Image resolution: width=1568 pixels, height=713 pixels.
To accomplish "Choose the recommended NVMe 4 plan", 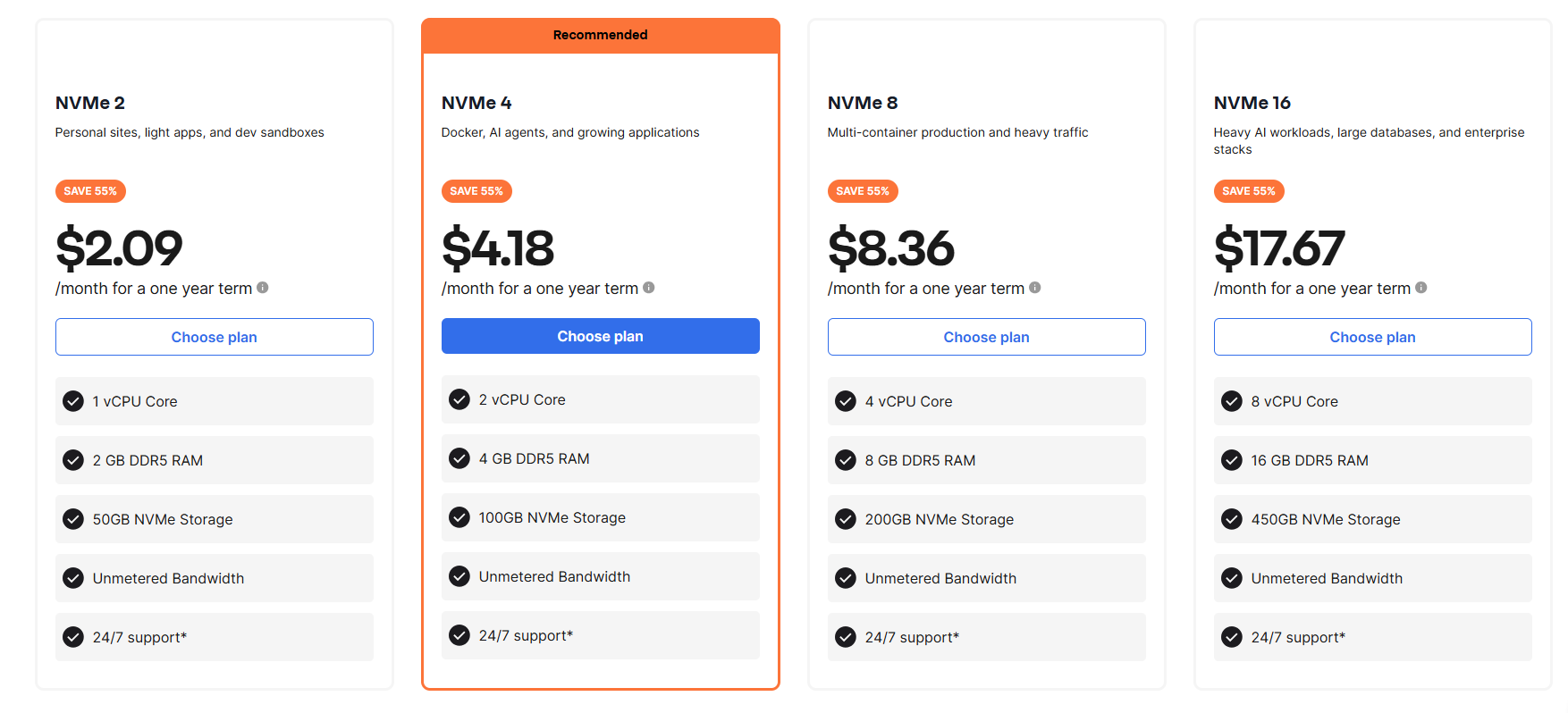I will pos(601,336).
